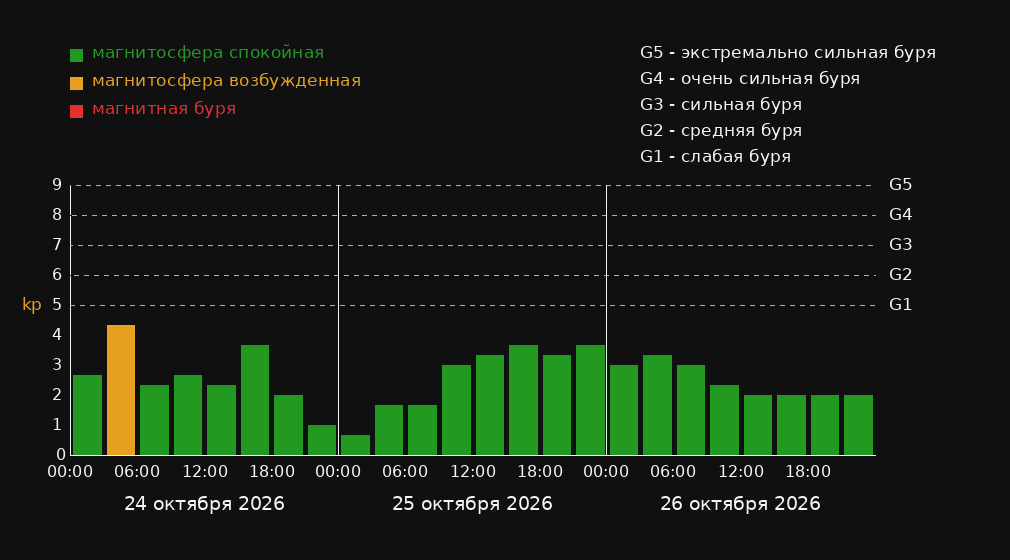Select the 'магнитосфера возбужденная' legend label
This screenshot has width=1010, height=560.
click(x=227, y=81)
